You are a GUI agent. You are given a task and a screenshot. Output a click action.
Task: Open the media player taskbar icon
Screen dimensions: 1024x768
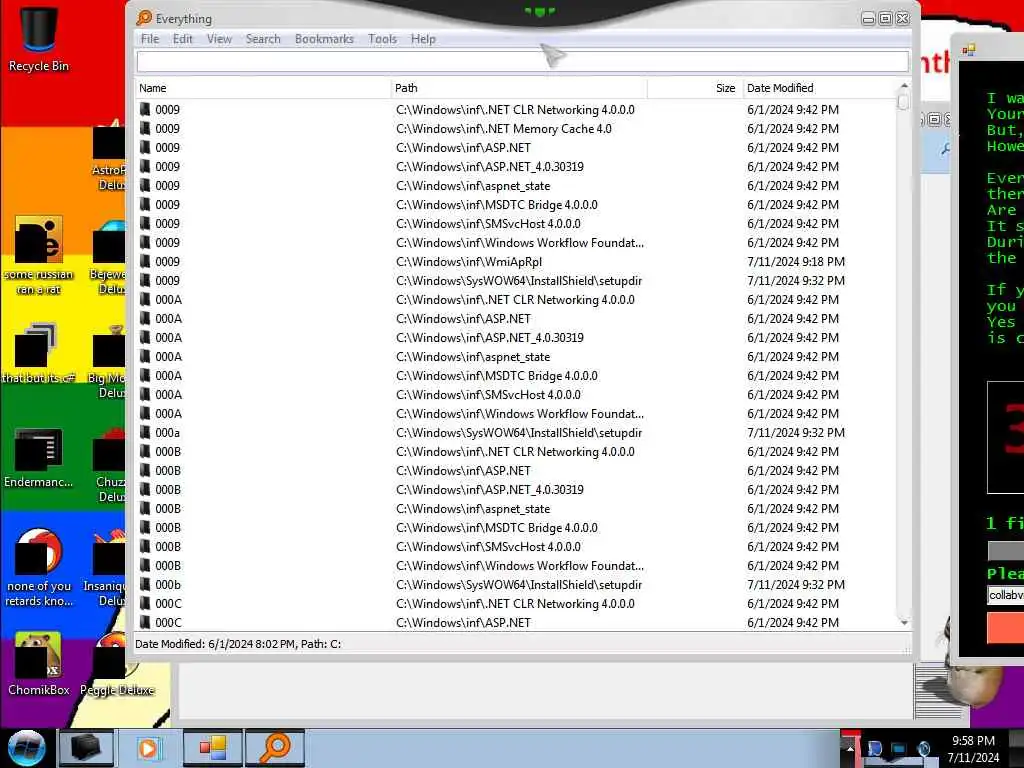tap(148, 748)
